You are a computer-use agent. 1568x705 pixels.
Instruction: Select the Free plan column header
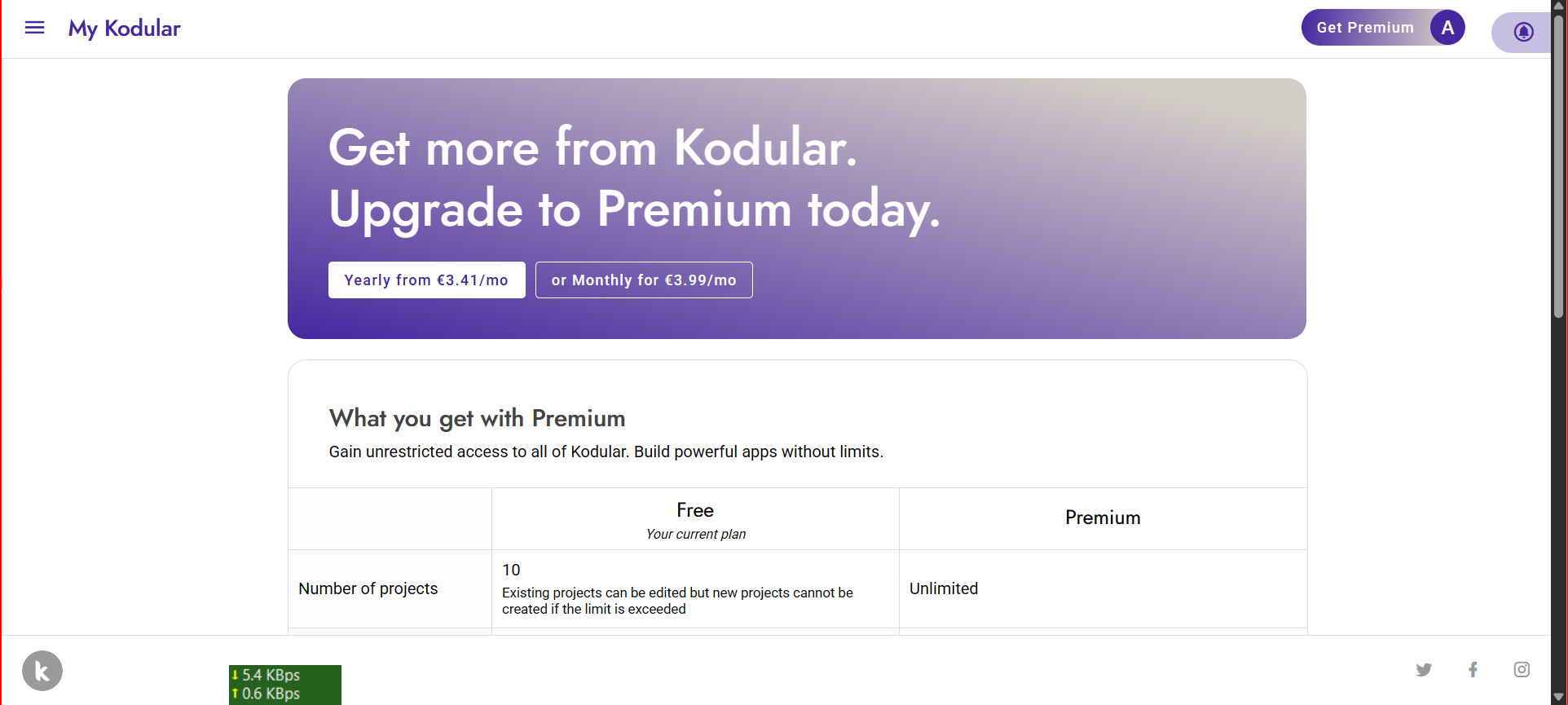click(695, 519)
